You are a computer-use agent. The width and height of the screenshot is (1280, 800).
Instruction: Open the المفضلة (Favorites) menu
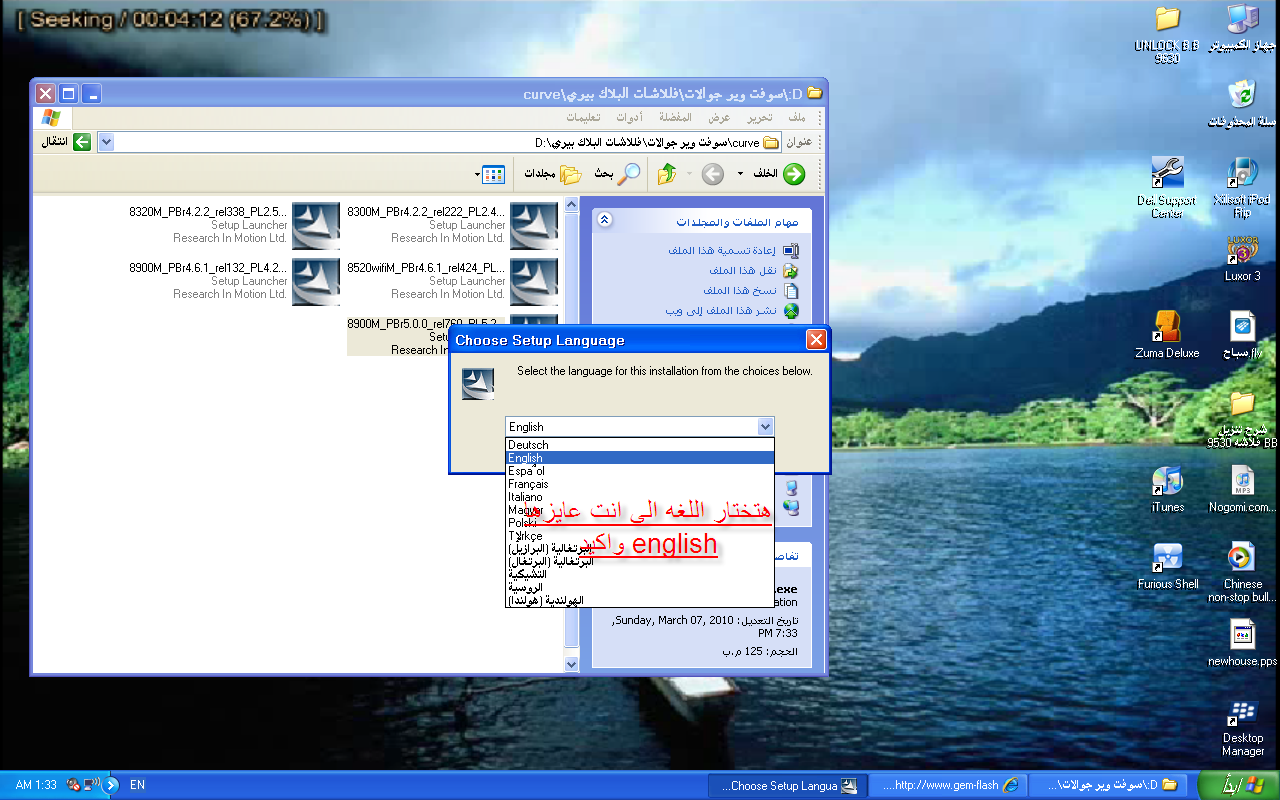676,118
